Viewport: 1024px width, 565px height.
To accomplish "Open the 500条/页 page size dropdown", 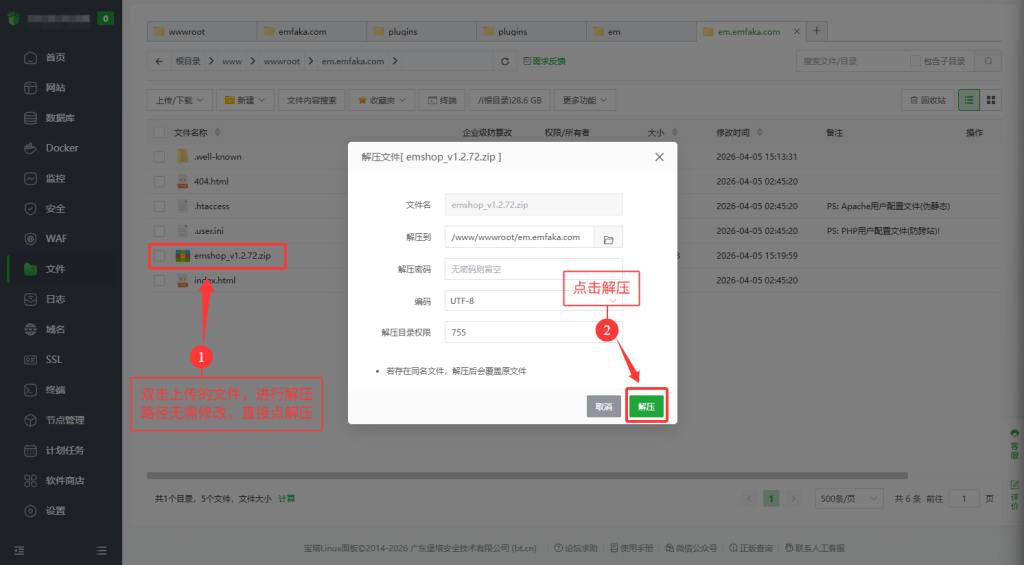I will (x=849, y=499).
